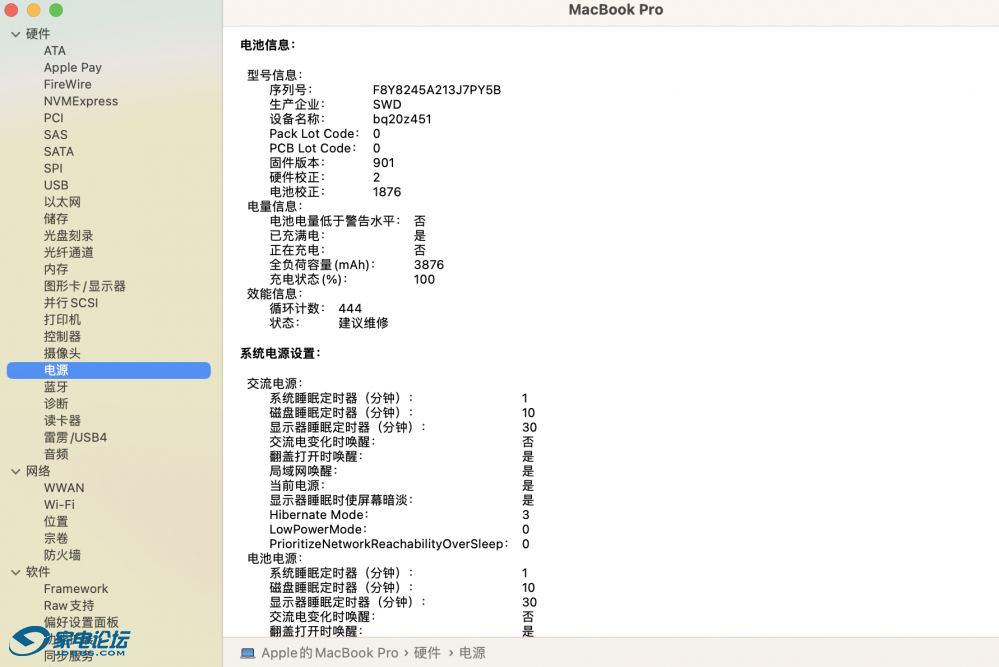
Task: Click the device name bq20z451
Action: pos(402,119)
